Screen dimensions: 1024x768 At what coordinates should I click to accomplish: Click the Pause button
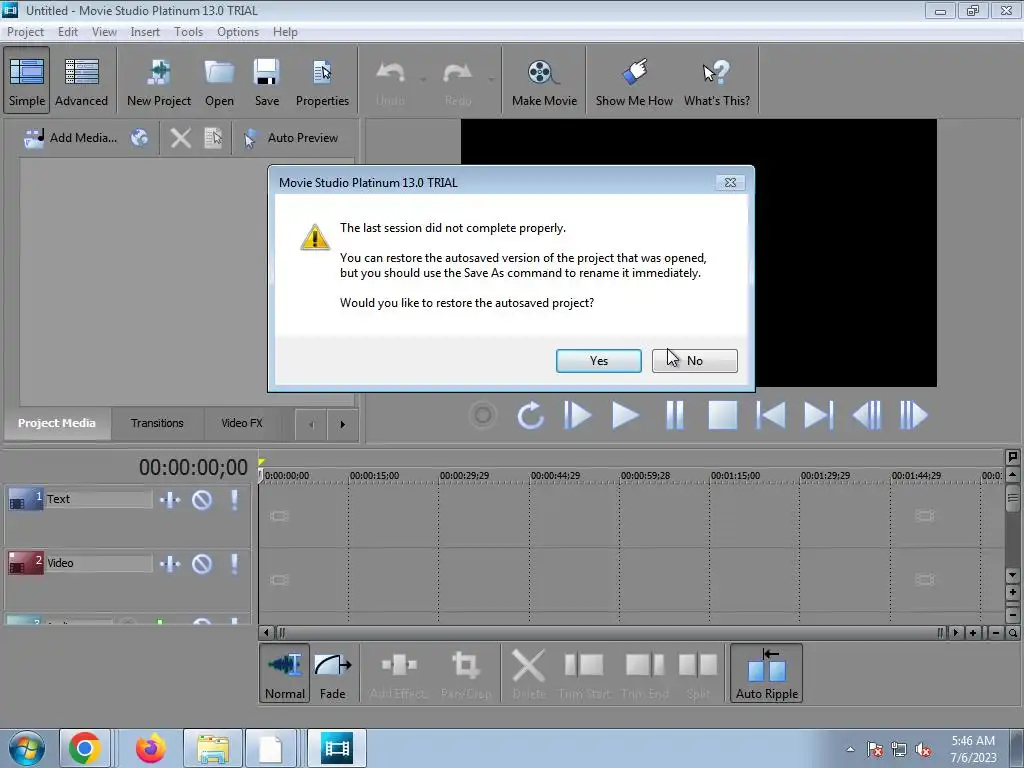pyautogui.click(x=675, y=415)
